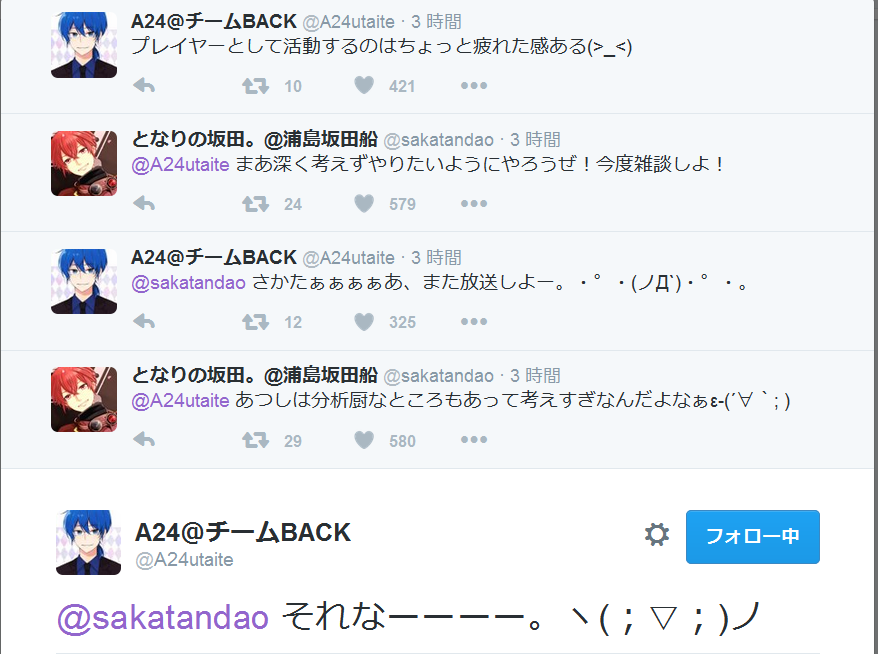Retweet the tweet with 29 retweets
878x654 pixels.
pyautogui.click(x=255, y=440)
